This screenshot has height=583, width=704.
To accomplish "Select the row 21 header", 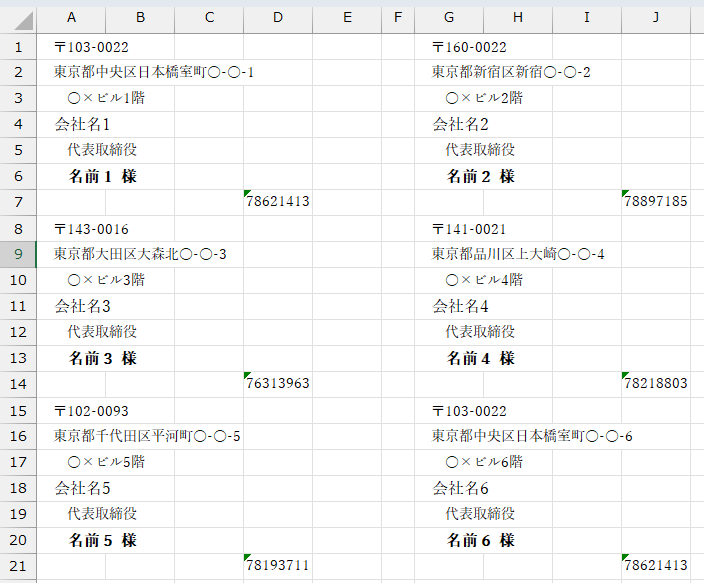I will [18, 566].
